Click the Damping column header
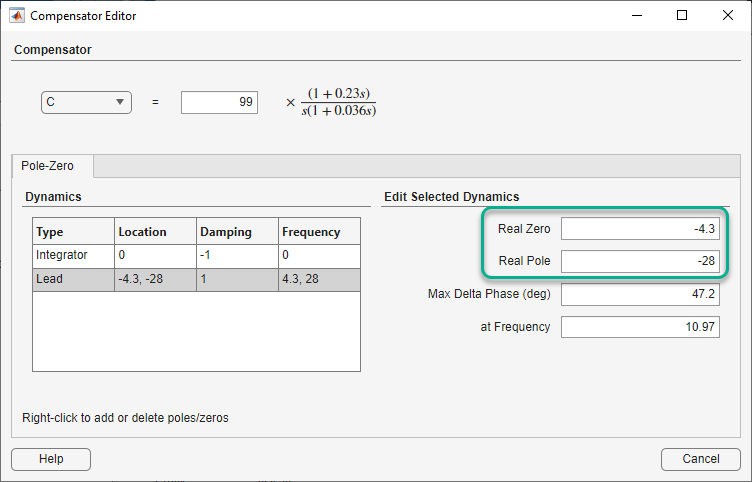 point(235,232)
